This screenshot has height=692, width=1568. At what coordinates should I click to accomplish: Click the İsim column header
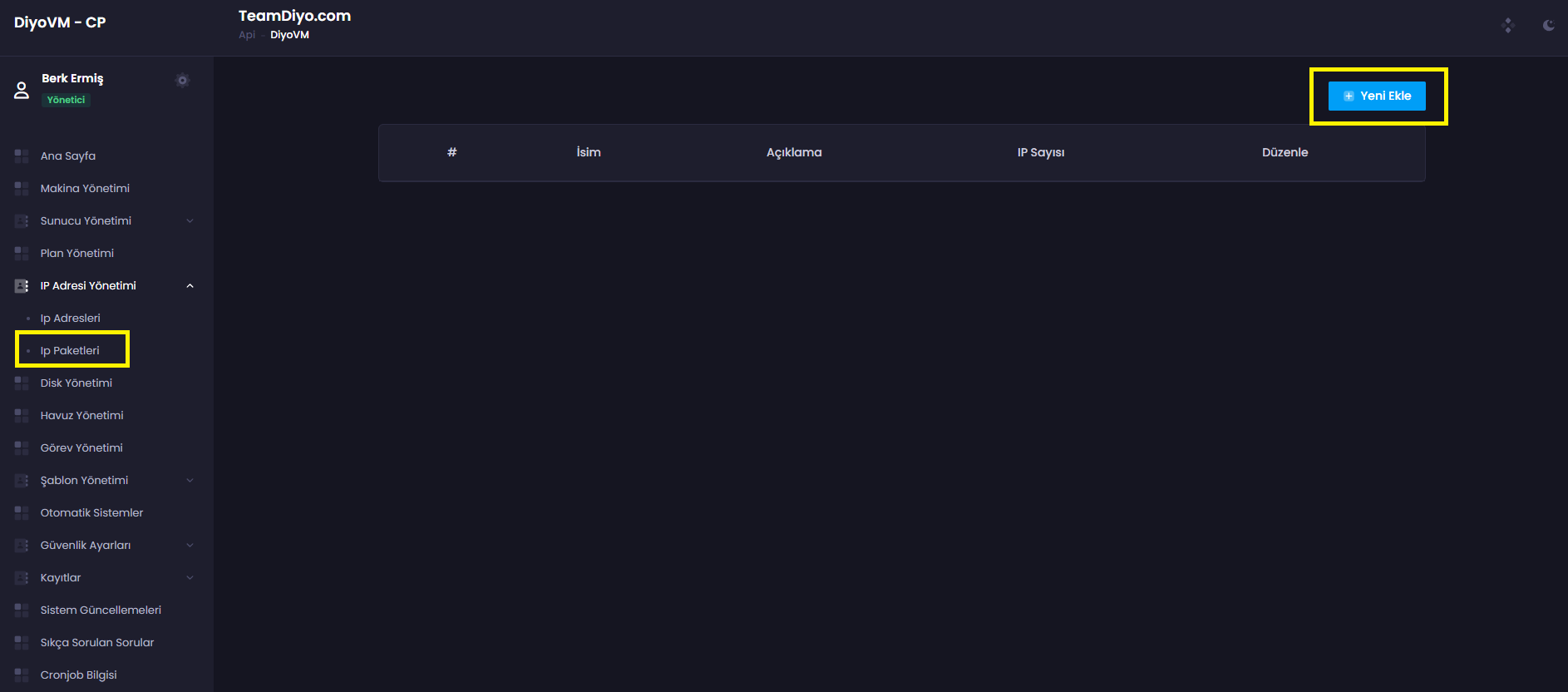pos(589,152)
